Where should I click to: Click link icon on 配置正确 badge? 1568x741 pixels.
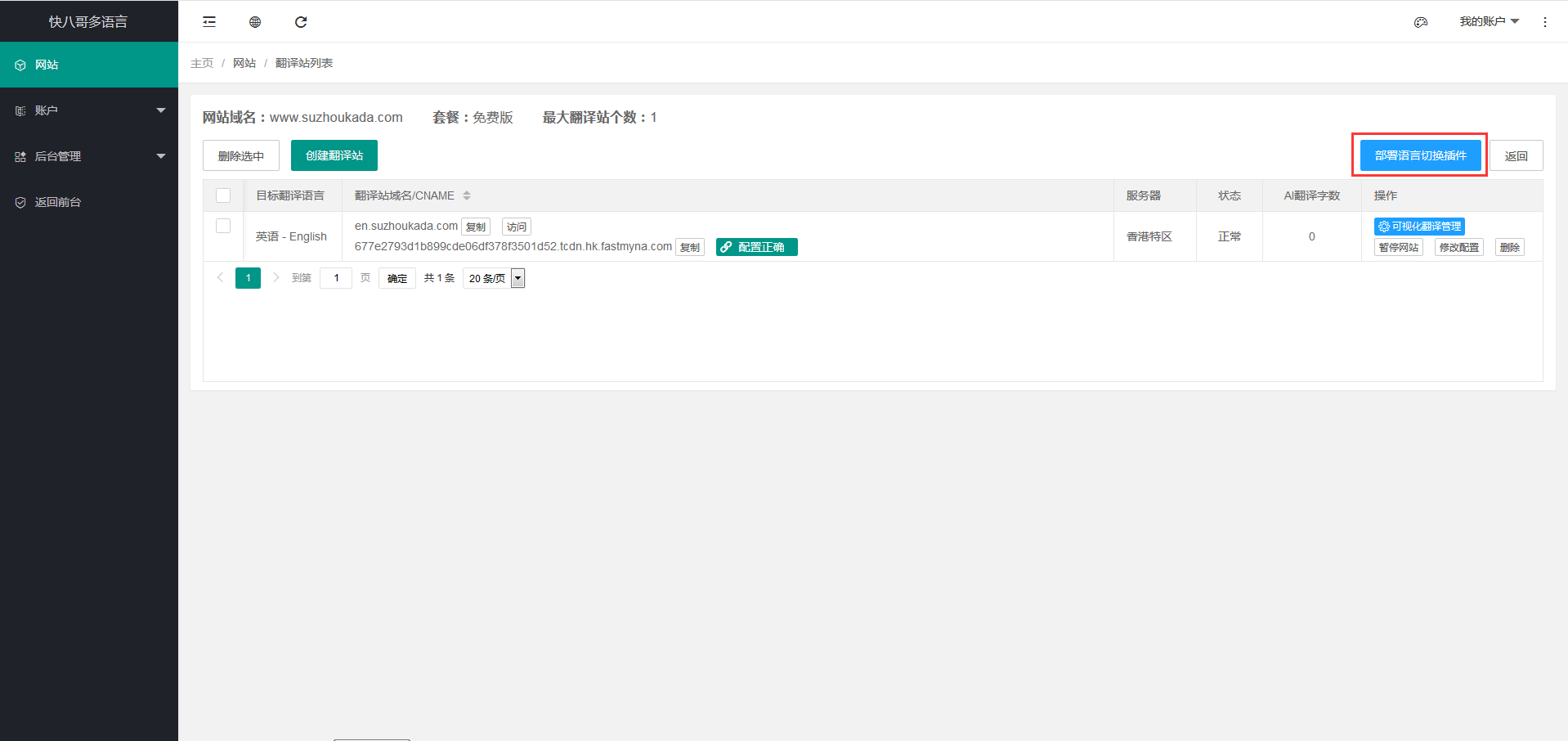pyautogui.click(x=726, y=247)
